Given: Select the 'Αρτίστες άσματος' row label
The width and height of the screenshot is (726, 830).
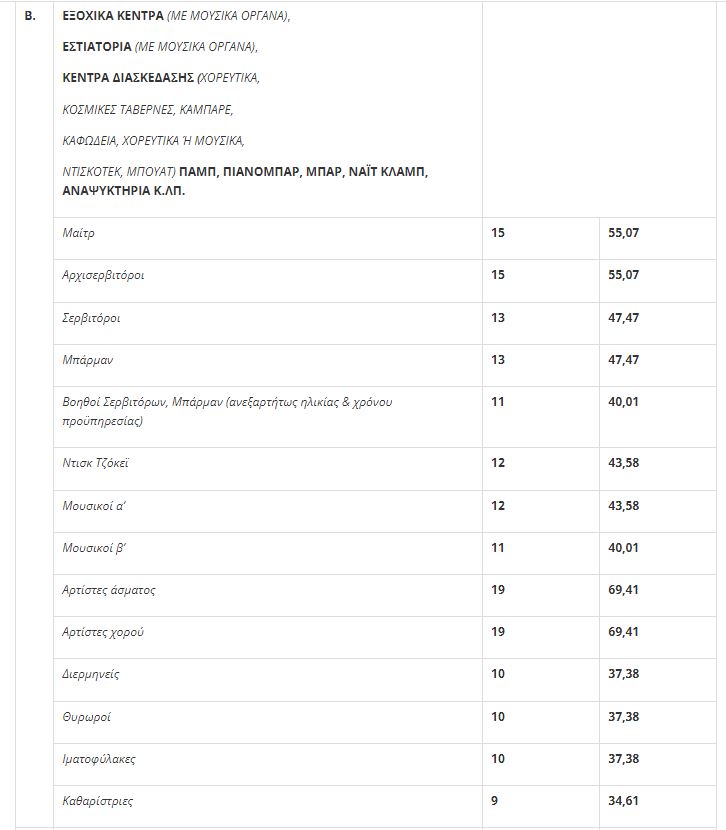Looking at the screenshot, I should click(109, 590).
